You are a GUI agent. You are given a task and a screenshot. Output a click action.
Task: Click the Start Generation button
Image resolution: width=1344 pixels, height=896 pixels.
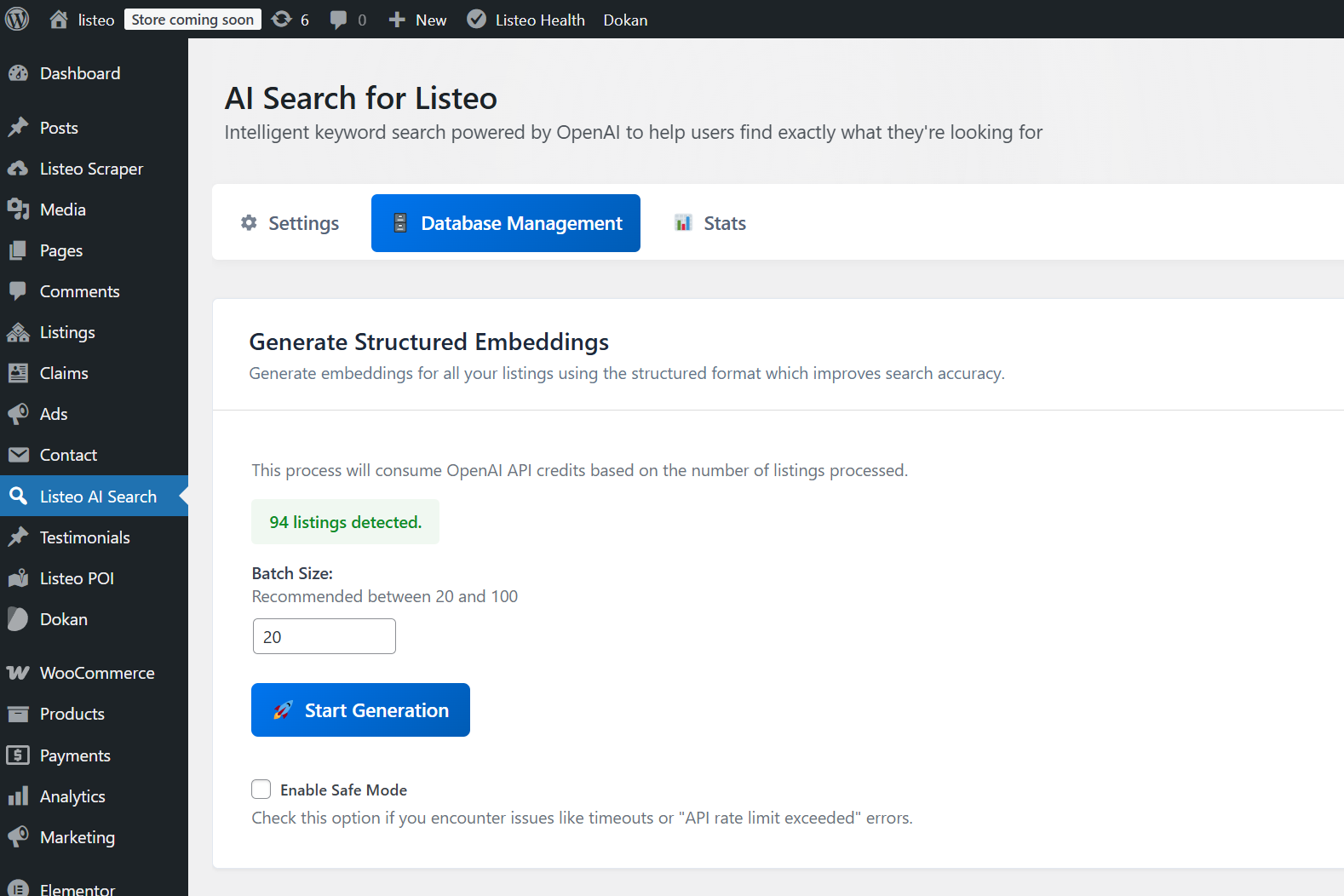click(x=360, y=710)
